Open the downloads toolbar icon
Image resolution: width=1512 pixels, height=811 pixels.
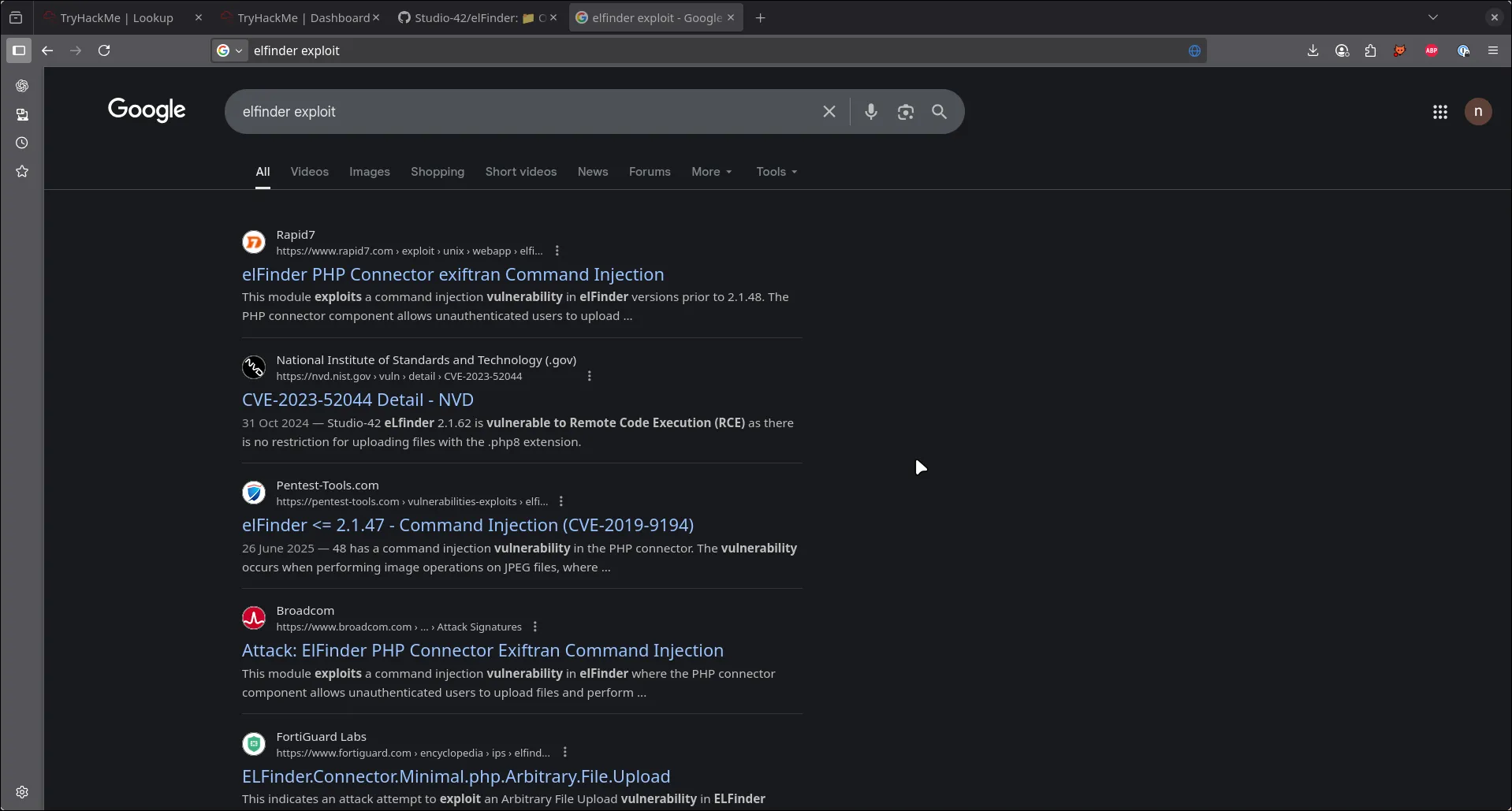pyautogui.click(x=1313, y=50)
